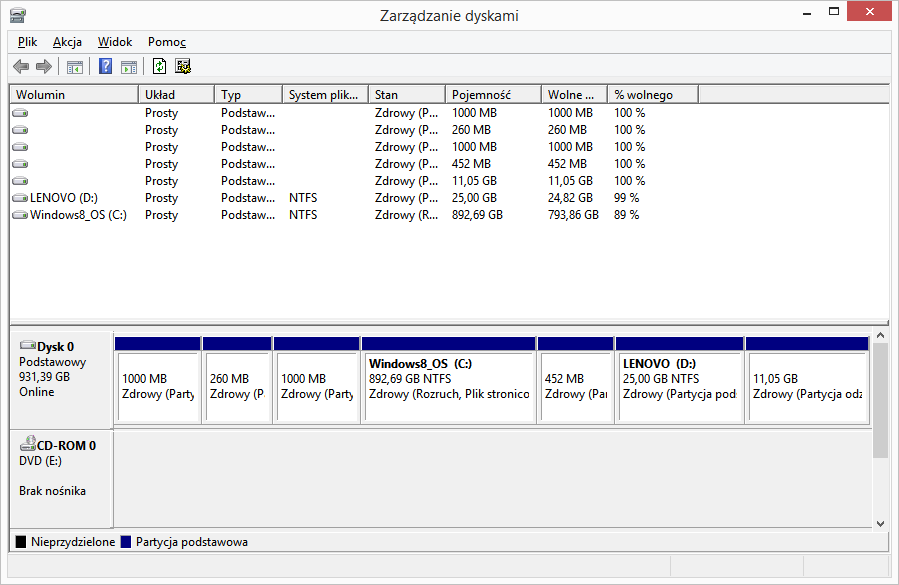This screenshot has width=899, height=585.
Task: Toggle the action pane toolbar icon
Action: pyautogui.click(x=129, y=67)
